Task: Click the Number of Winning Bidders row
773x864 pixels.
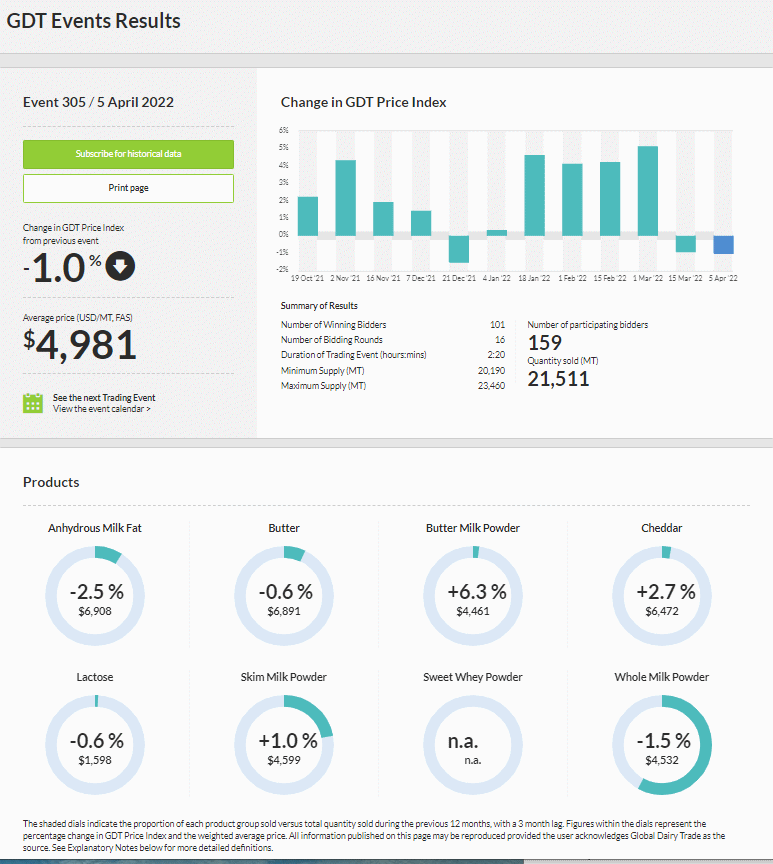Action: [x=393, y=325]
